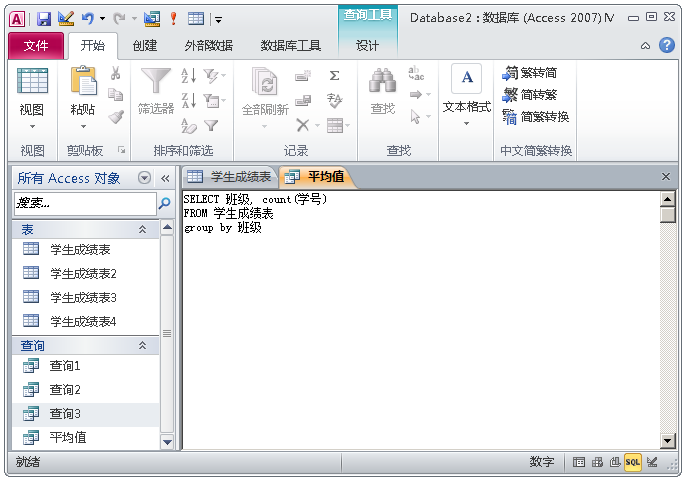Click the Format Painter brush icon

[116, 116]
